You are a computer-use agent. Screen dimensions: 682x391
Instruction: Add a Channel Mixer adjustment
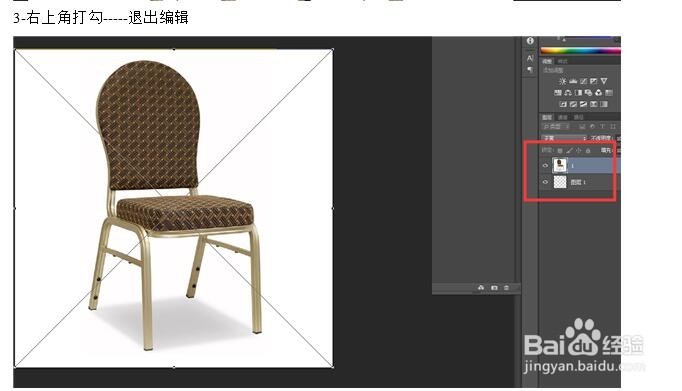click(x=598, y=93)
